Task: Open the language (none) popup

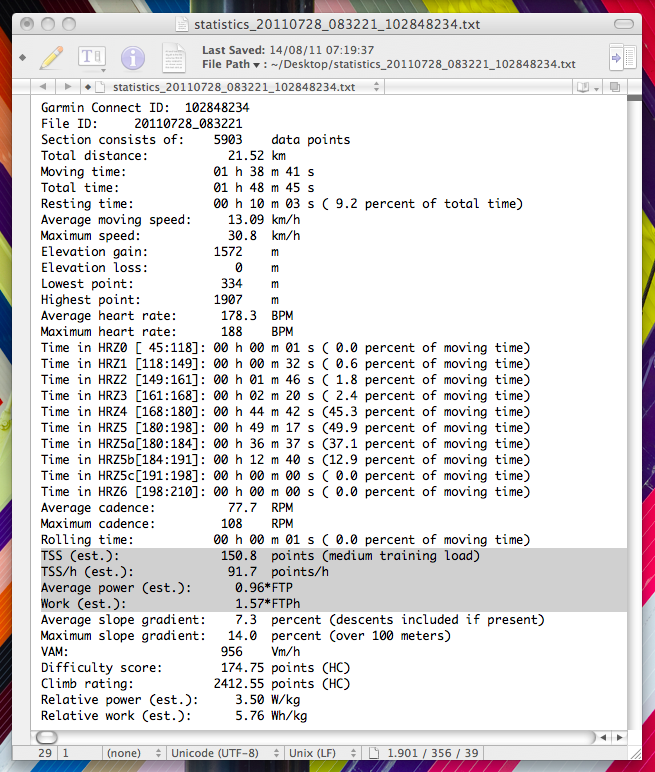Action: pos(133,753)
